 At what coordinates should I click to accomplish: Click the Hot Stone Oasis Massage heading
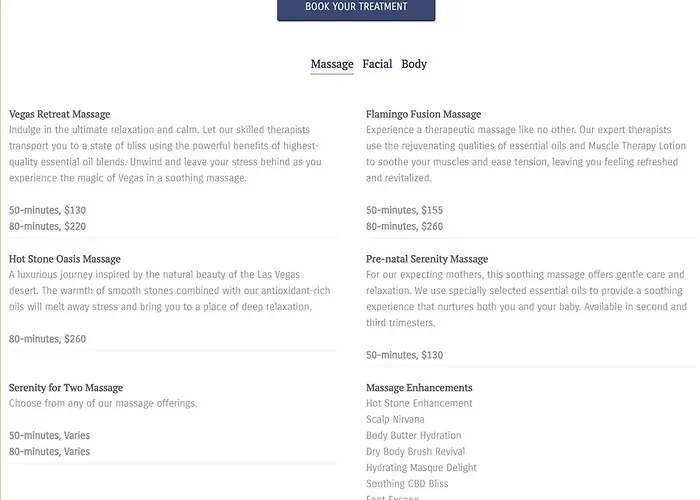point(65,259)
